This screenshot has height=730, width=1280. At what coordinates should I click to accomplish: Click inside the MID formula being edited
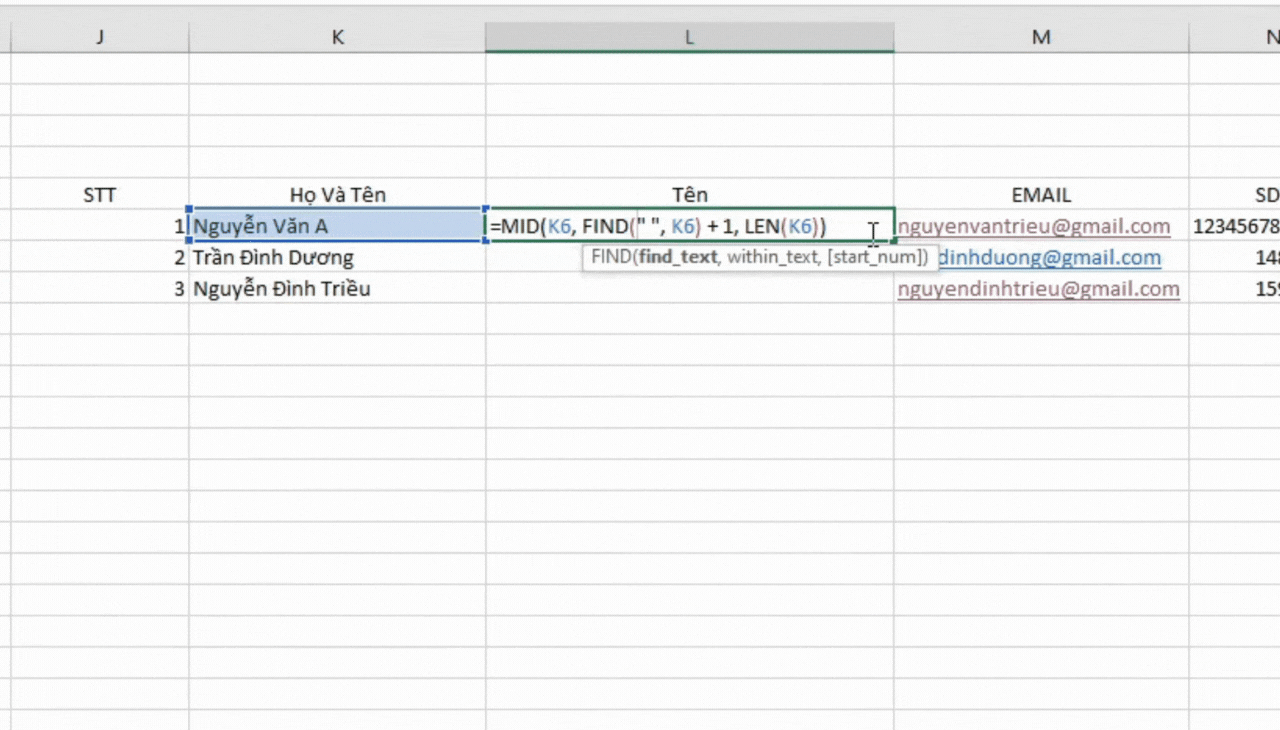tap(658, 226)
